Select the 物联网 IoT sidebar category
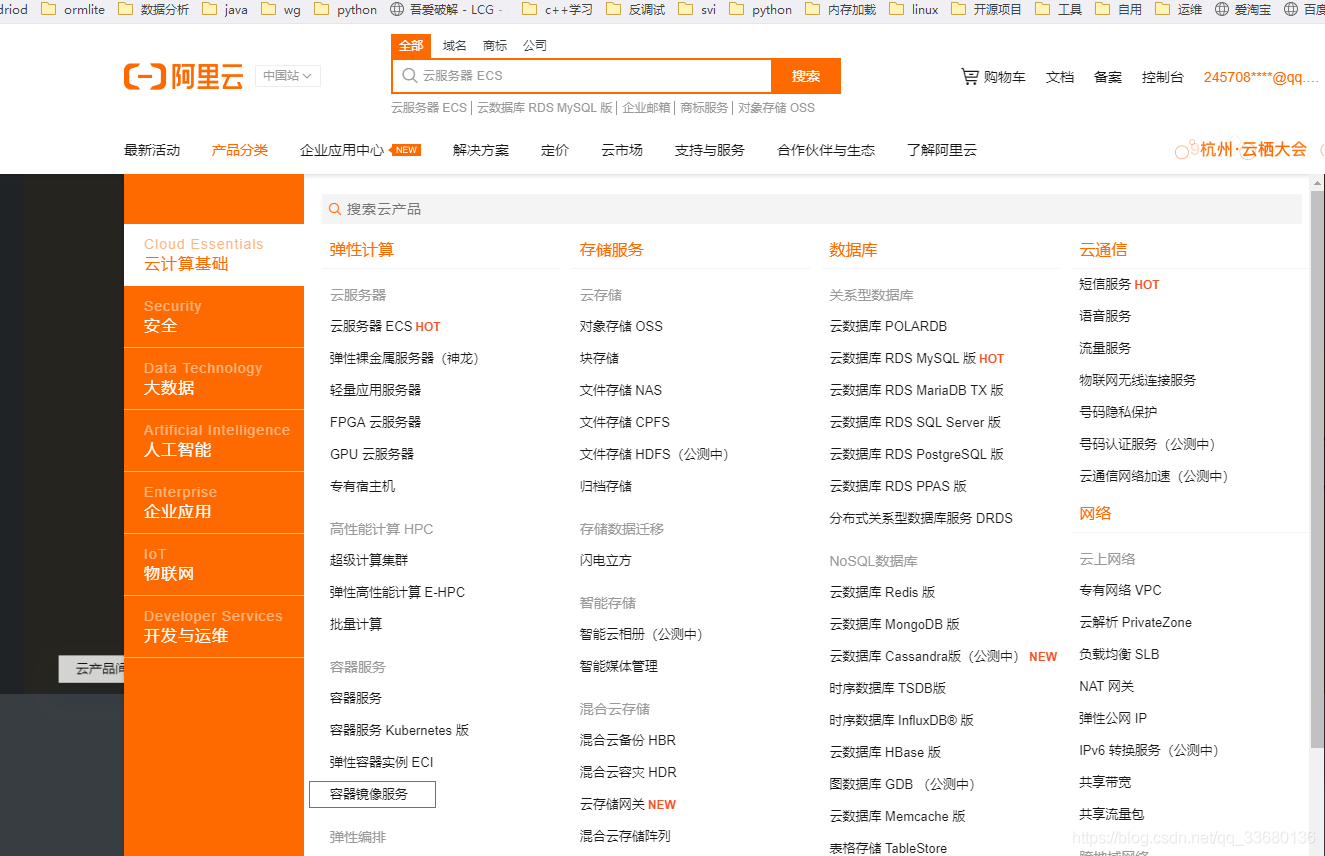The width and height of the screenshot is (1325, 856). (214, 564)
